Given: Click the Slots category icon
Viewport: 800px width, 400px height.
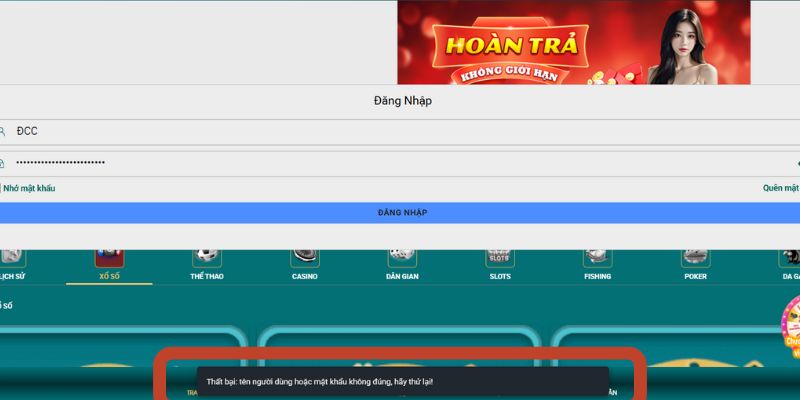Looking at the screenshot, I should pyautogui.click(x=500, y=258).
